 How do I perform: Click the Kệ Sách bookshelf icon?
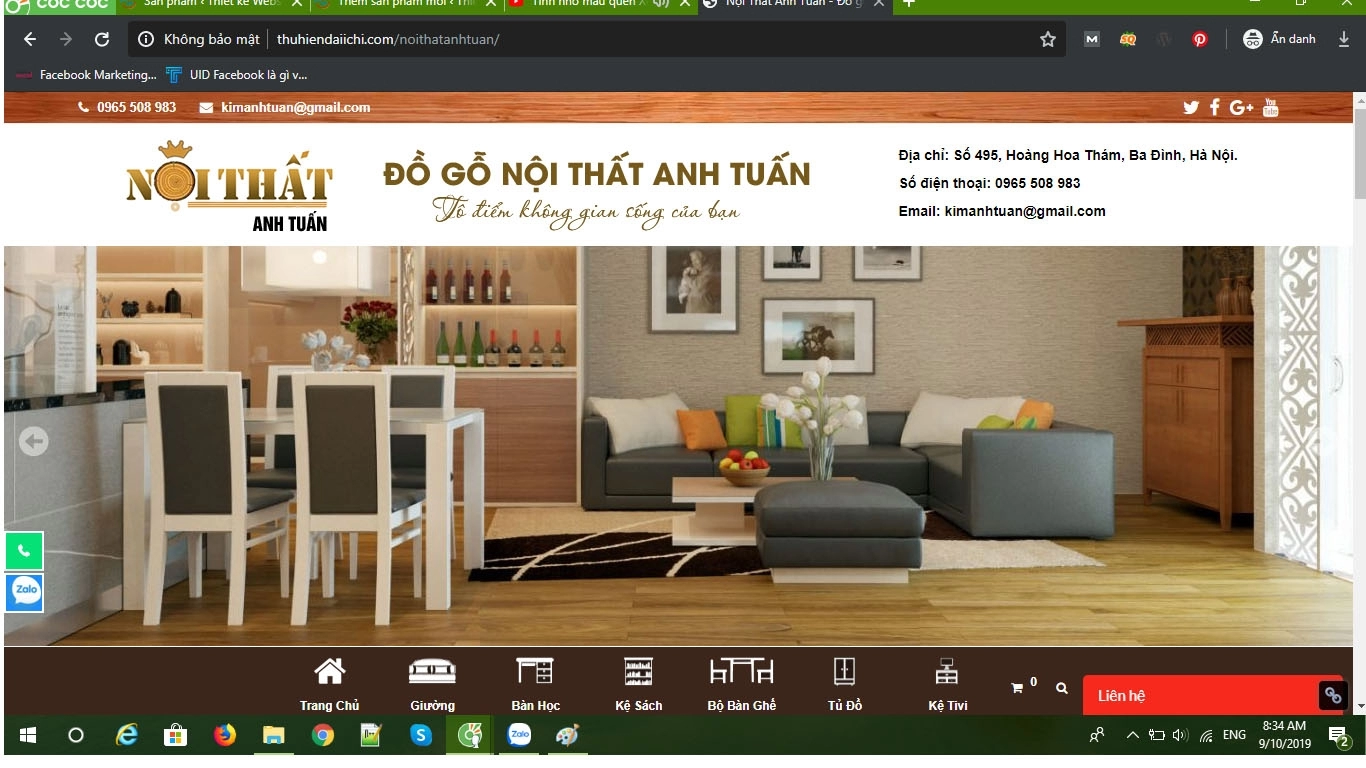638,668
